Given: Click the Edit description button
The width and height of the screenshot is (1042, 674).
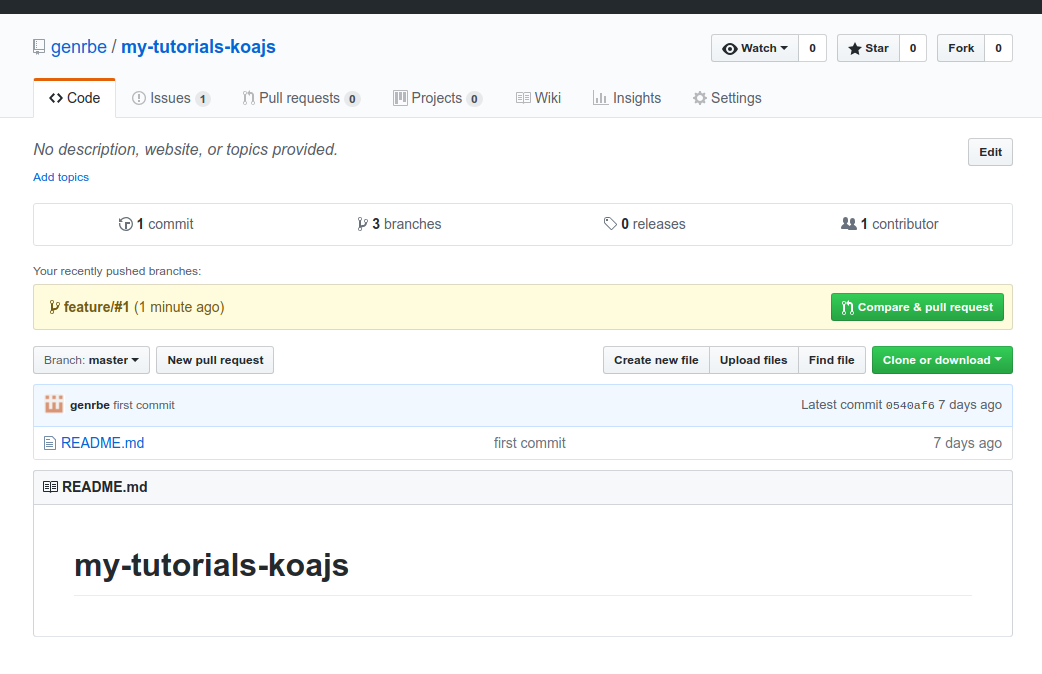Looking at the screenshot, I should [x=990, y=152].
